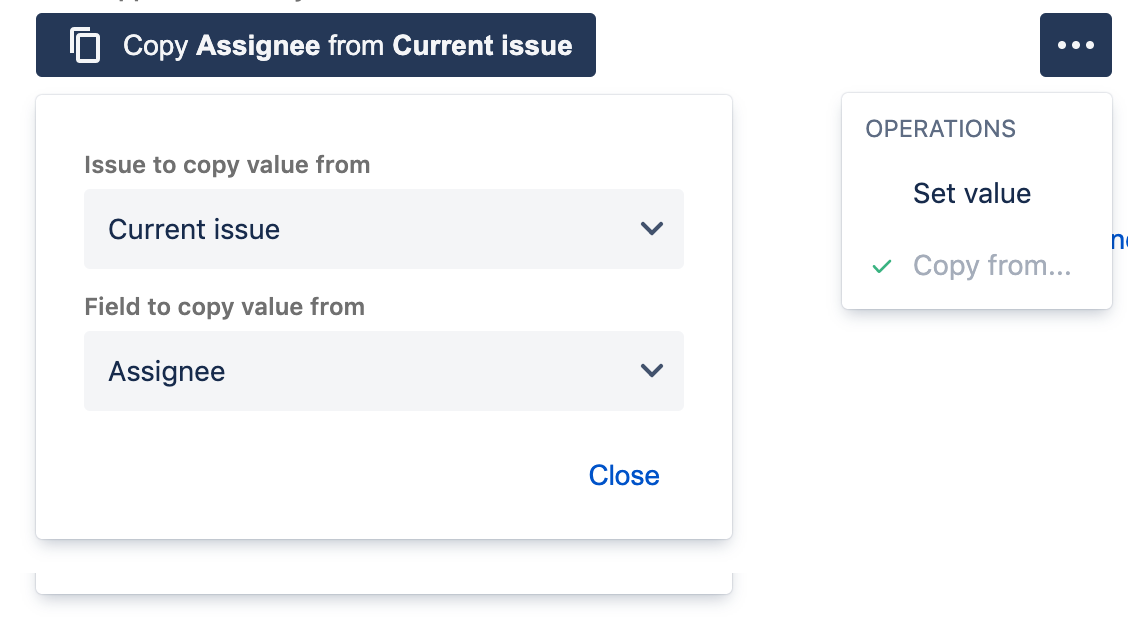Open the Field to copy value from dropdown

pos(383,371)
